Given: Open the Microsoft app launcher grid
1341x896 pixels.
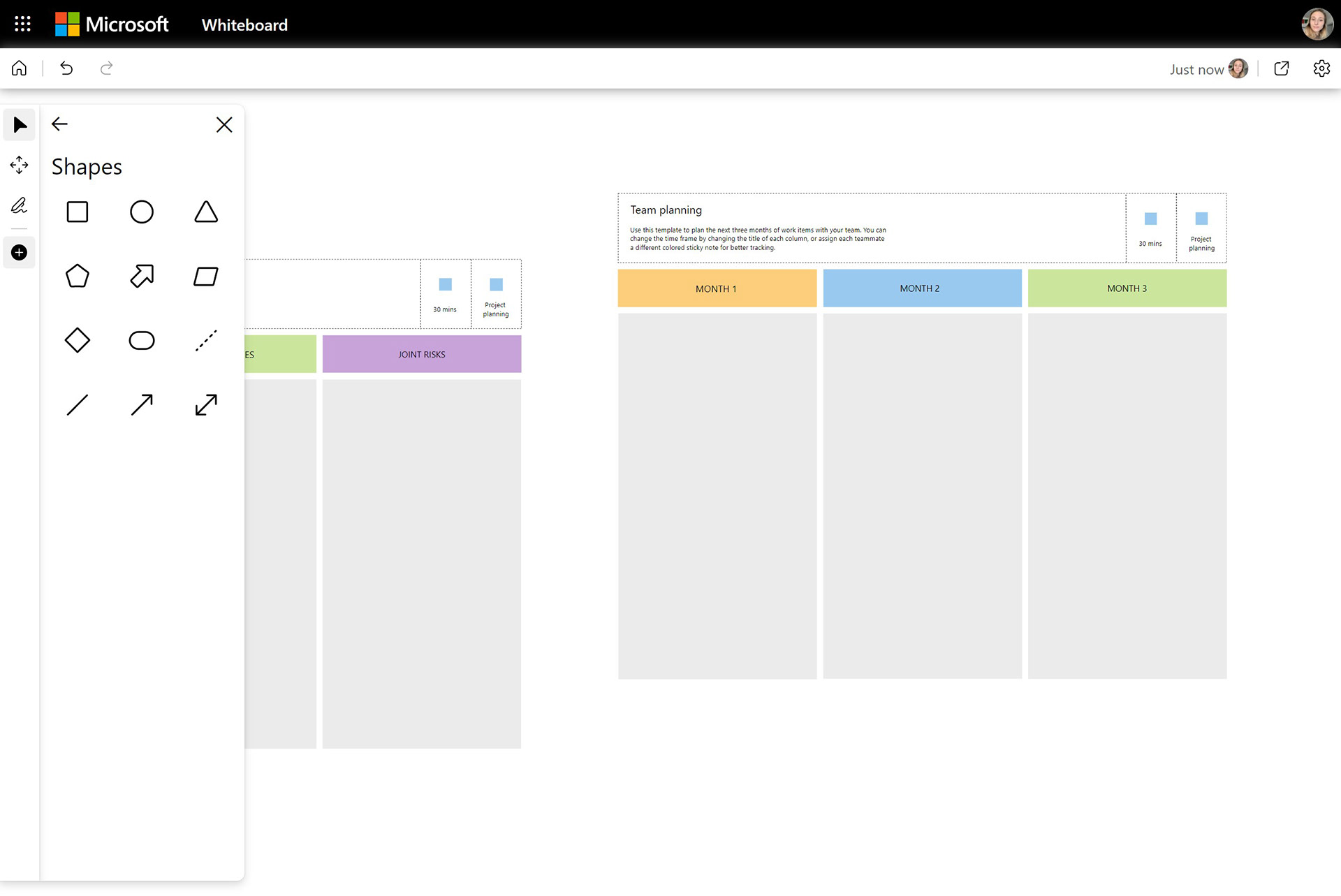Looking at the screenshot, I should coord(22,24).
